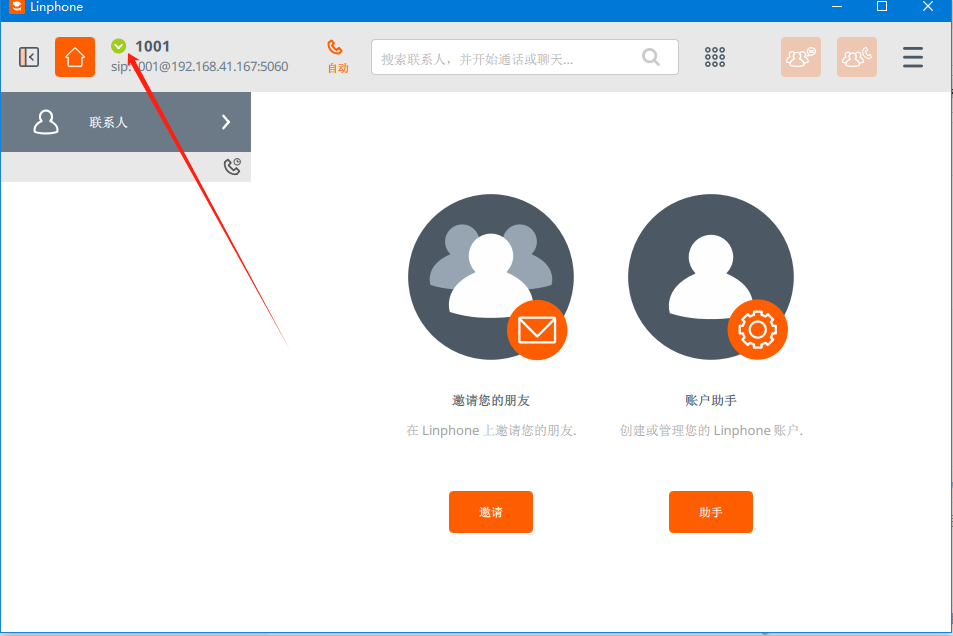Open account 1001 name

pos(152,46)
